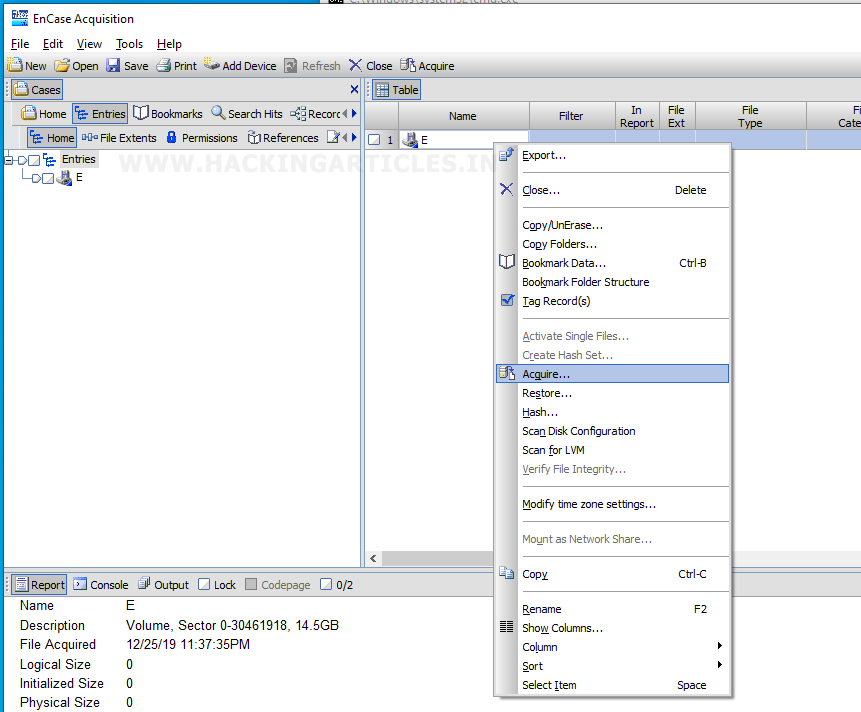Click the Close X icon in toolbar

tap(356, 65)
